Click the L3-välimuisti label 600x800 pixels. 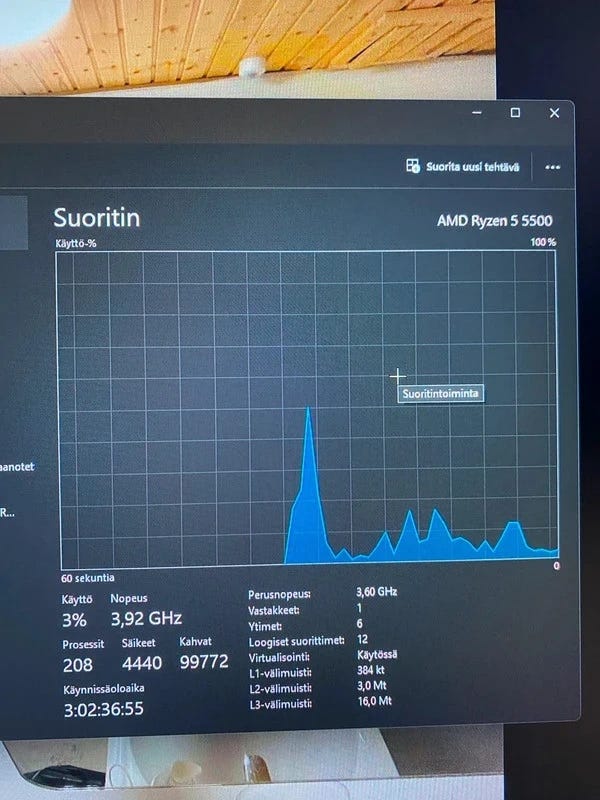coord(281,705)
